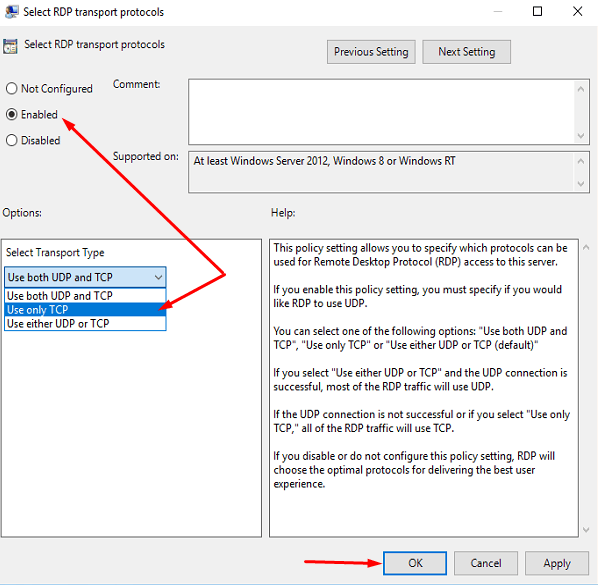
Task: Click the title bar window icon
Action: coord(11,11)
